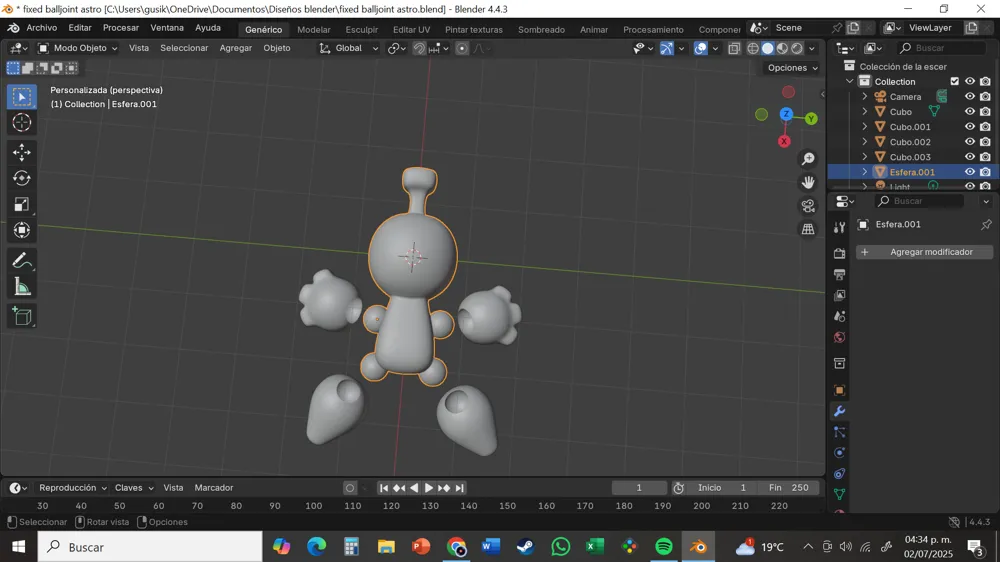Hide Cubo.002 with its eye icon
The width and height of the screenshot is (1000, 562).
[969, 142]
